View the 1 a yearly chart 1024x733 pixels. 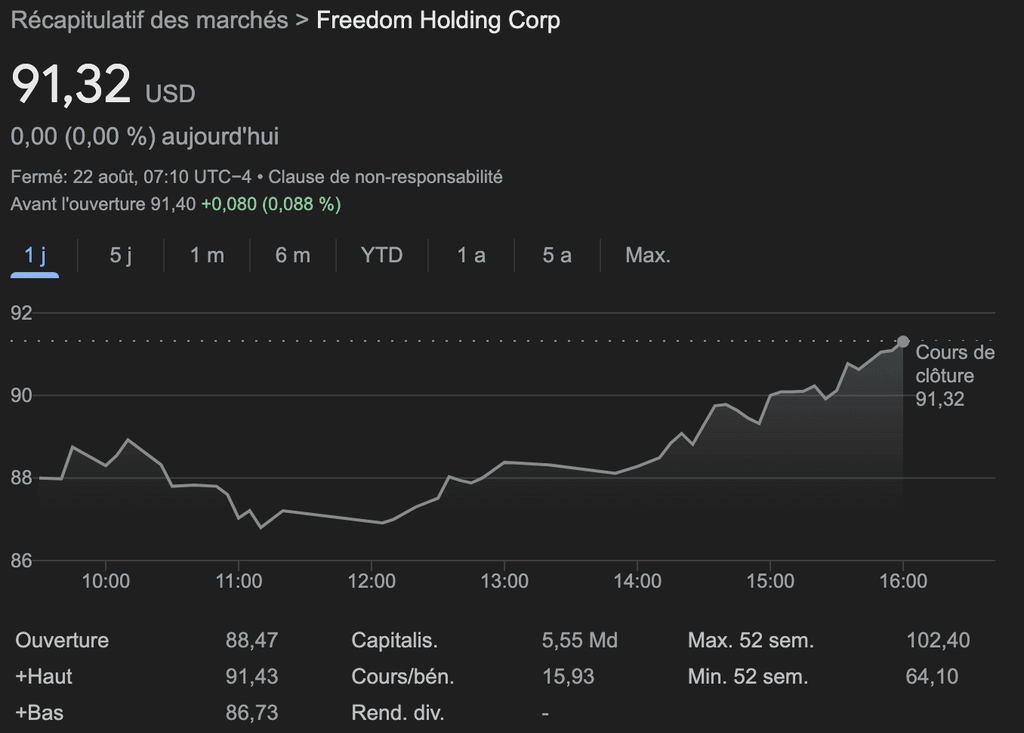coord(470,255)
